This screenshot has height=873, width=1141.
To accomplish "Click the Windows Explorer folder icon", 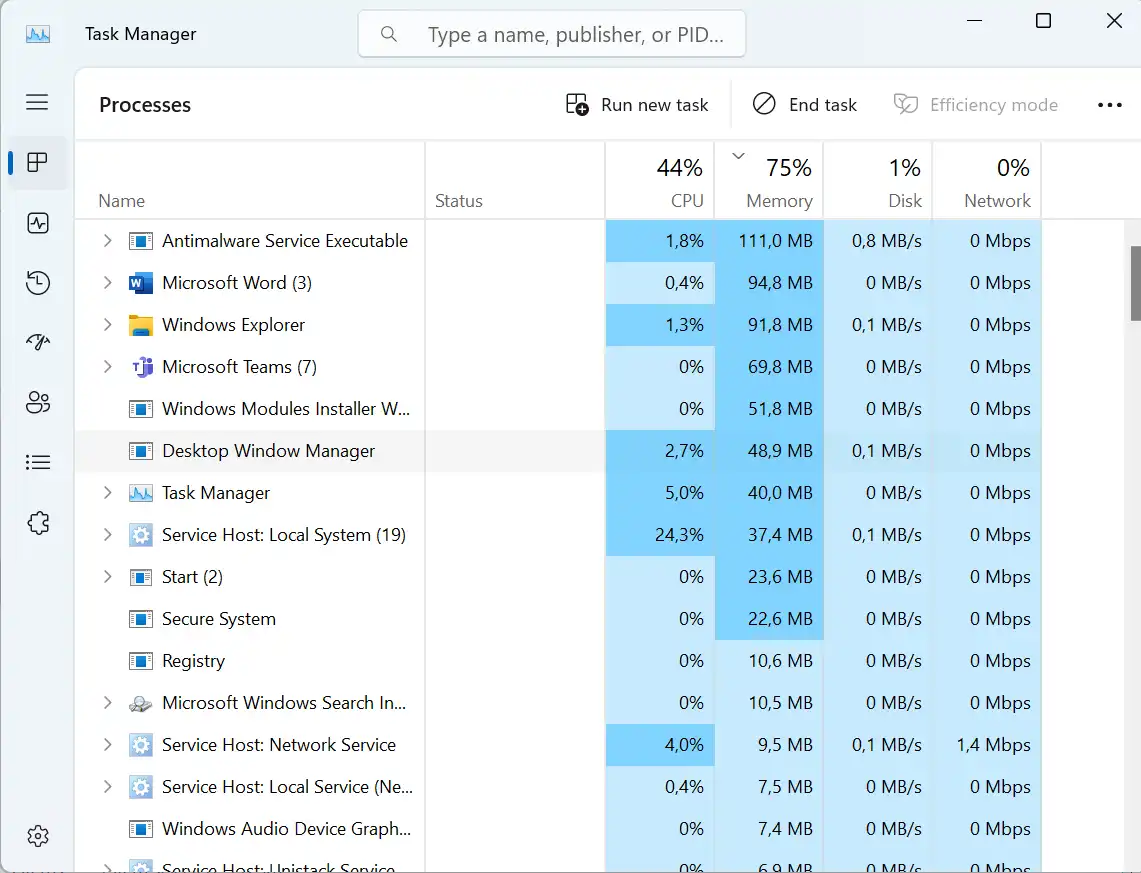I will tap(140, 325).
